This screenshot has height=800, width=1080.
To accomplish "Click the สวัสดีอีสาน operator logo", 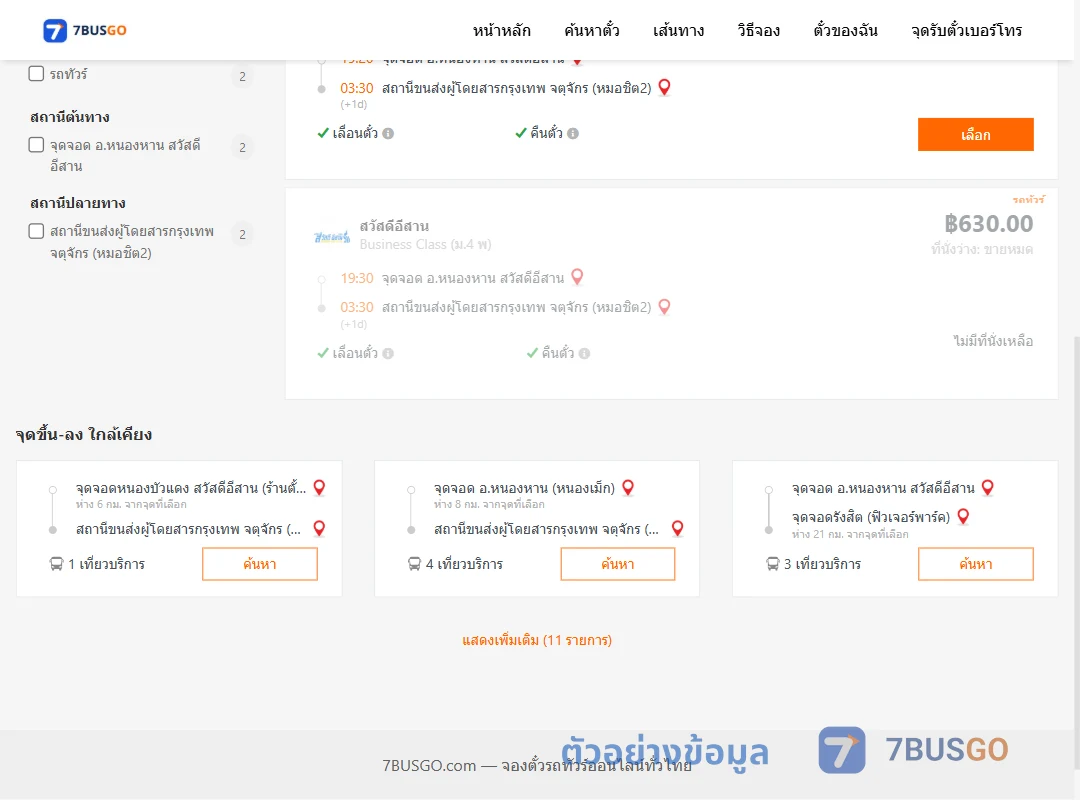I will [332, 237].
